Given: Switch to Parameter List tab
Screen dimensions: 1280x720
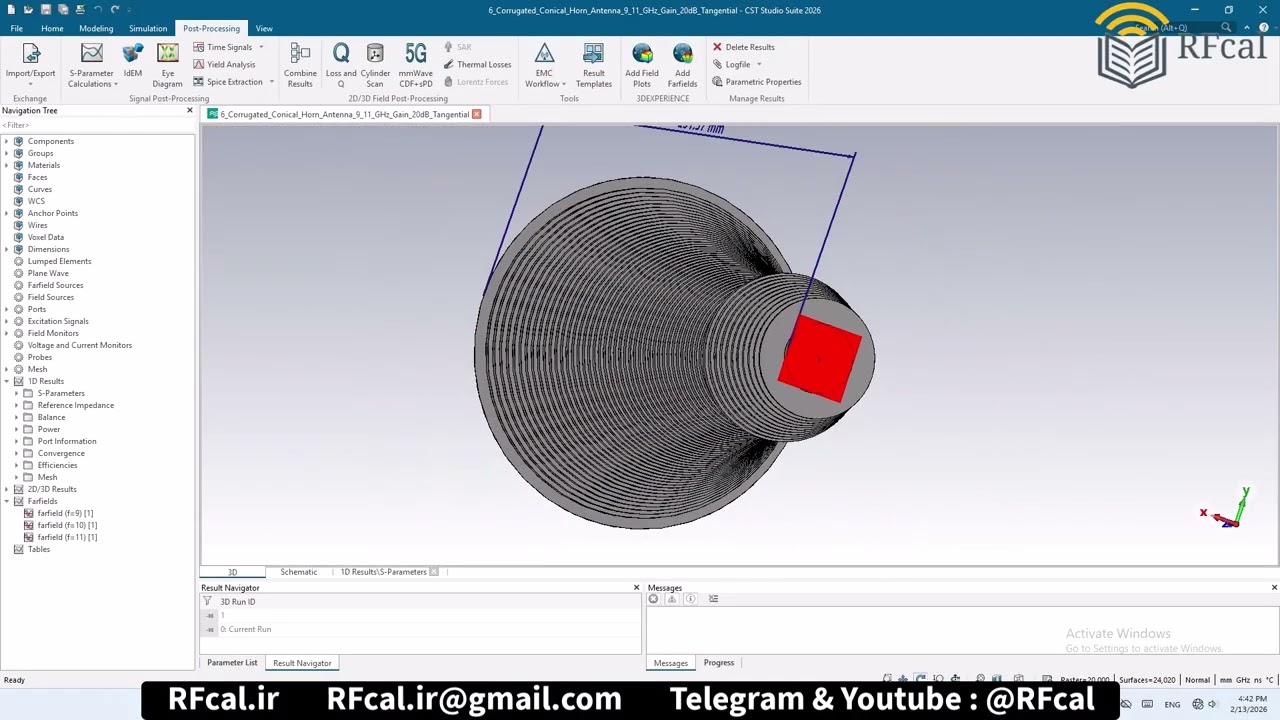Looking at the screenshot, I should (232, 663).
